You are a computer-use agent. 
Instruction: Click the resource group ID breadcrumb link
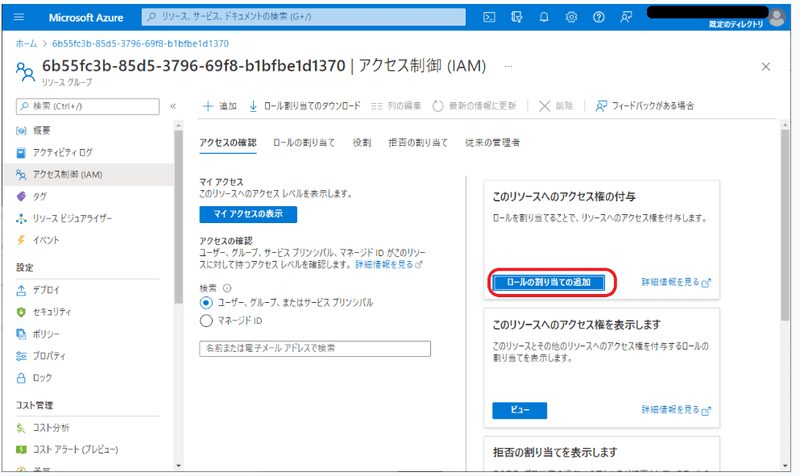pos(140,44)
